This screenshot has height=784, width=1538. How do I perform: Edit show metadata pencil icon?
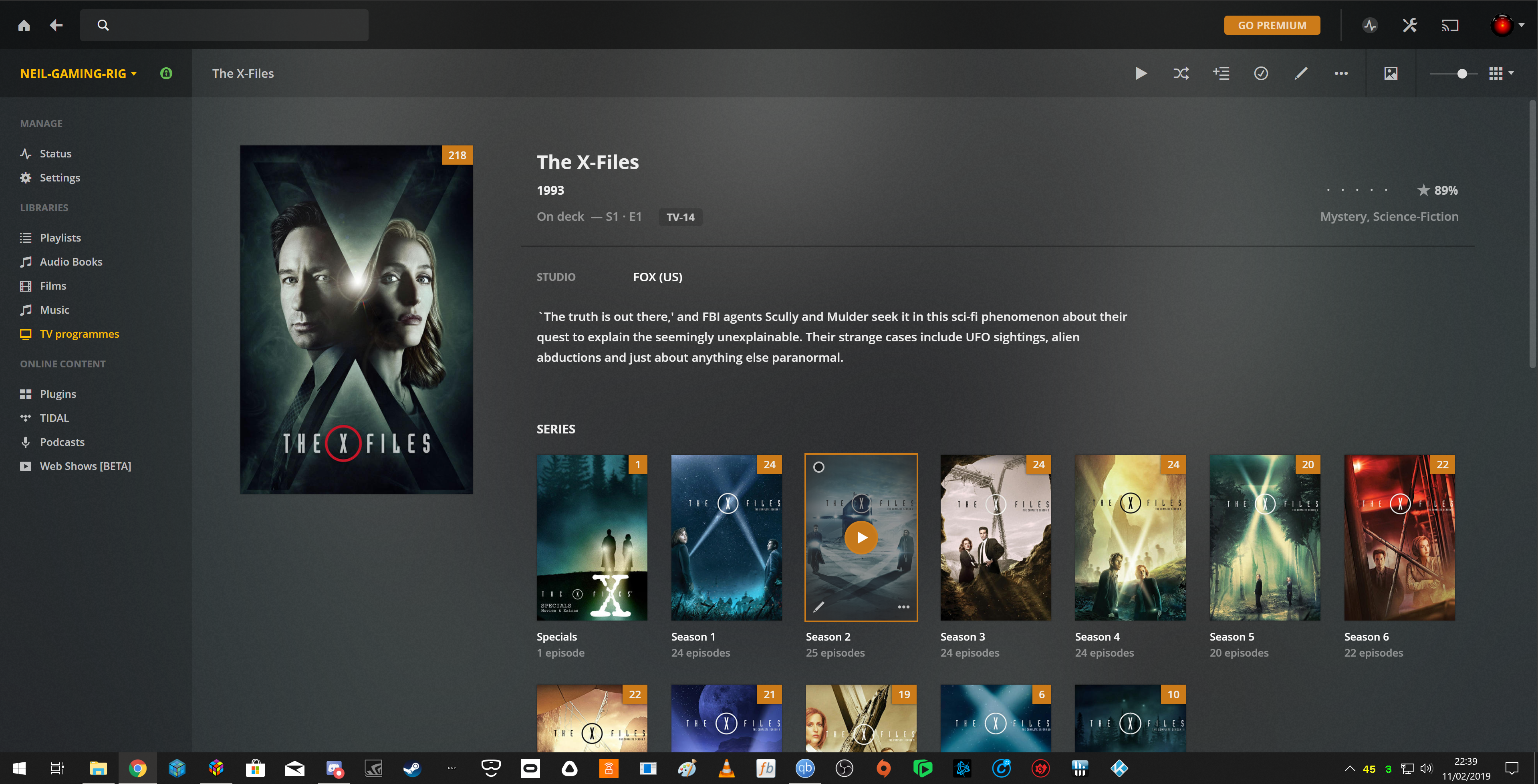pos(1301,73)
